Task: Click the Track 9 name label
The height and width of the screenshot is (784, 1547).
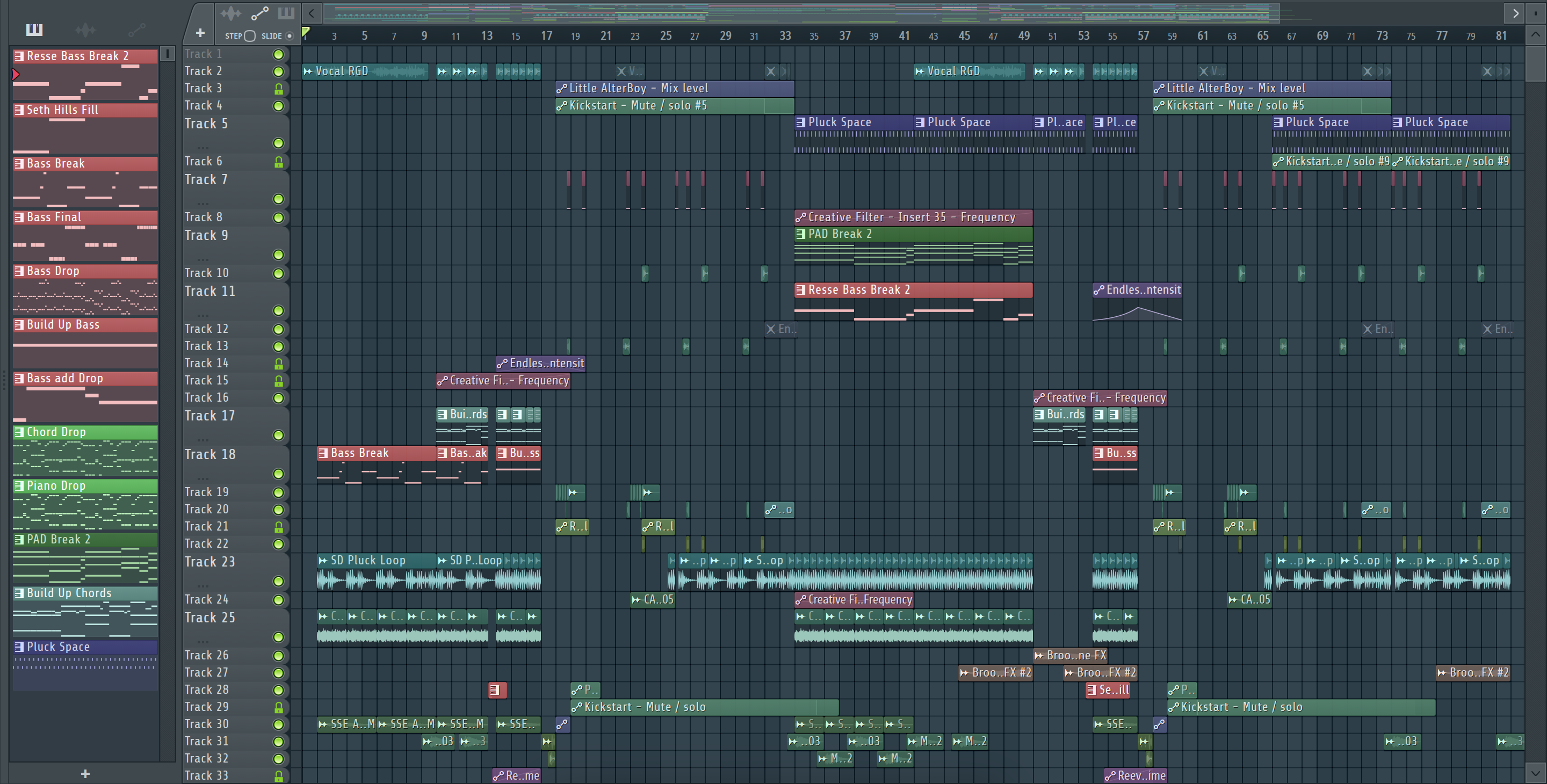Action: click(206, 236)
